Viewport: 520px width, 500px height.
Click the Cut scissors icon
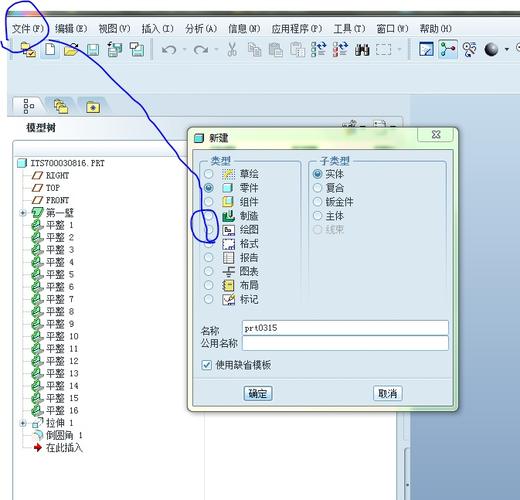(232, 50)
